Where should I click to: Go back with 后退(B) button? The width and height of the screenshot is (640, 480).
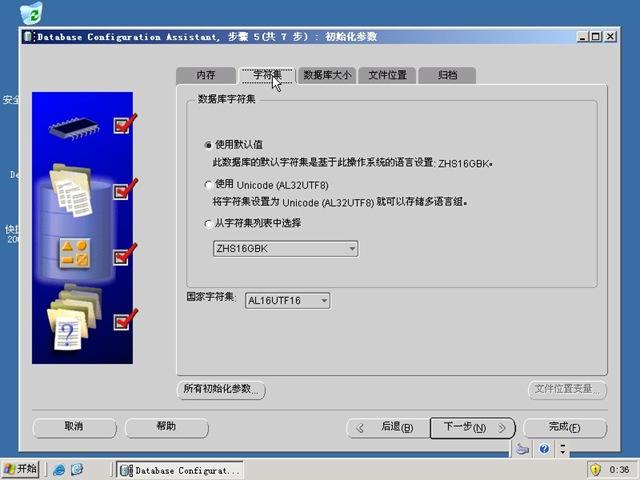(x=389, y=428)
